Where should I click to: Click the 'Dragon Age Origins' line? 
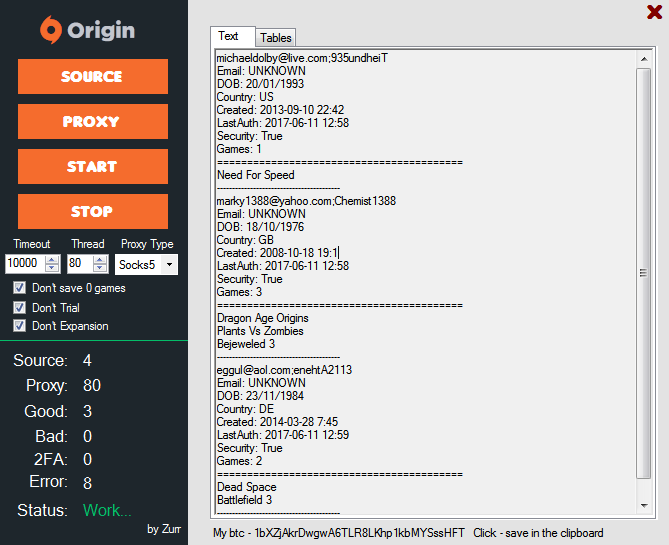[262, 318]
